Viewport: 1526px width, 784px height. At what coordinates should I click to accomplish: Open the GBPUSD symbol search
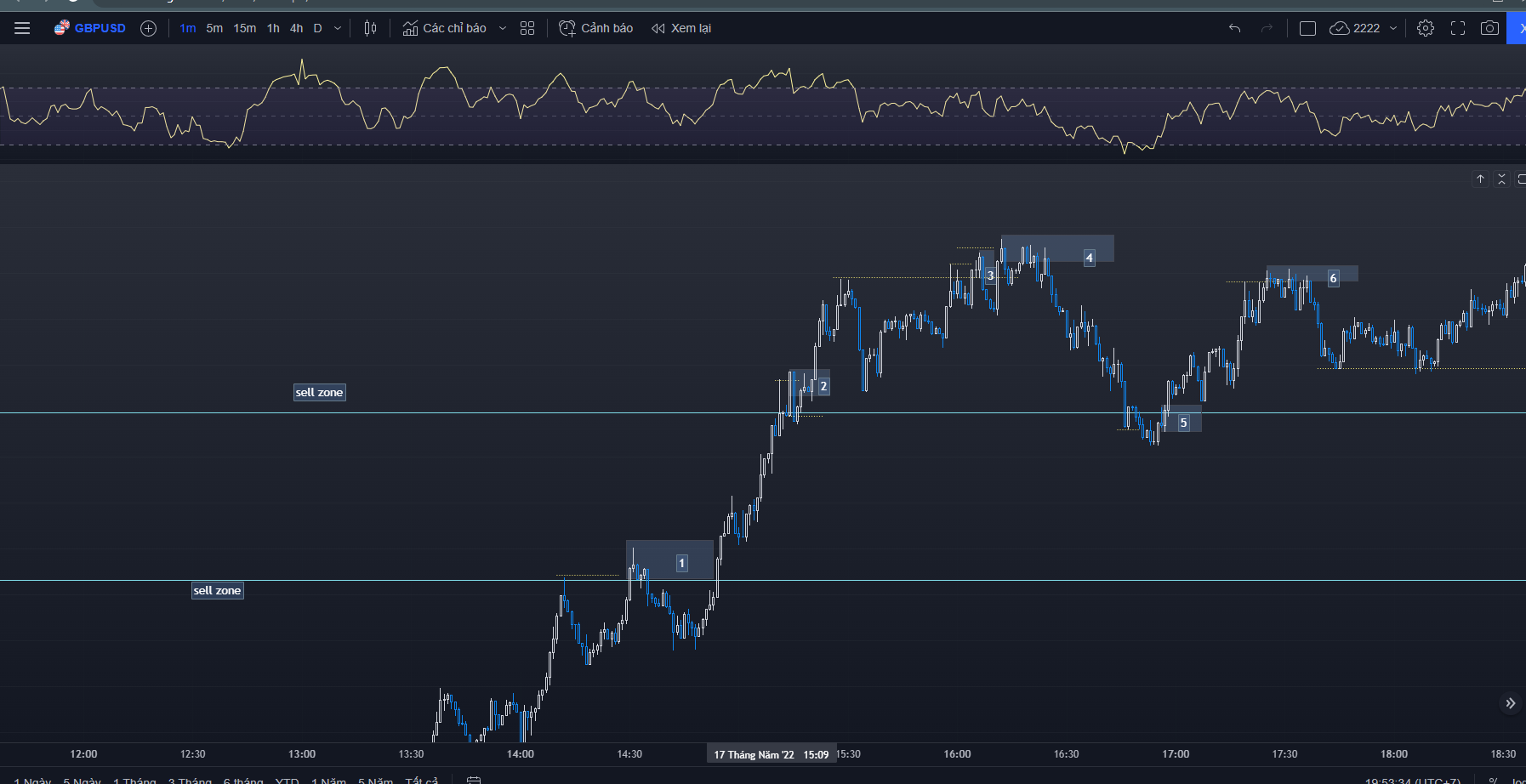[x=90, y=28]
